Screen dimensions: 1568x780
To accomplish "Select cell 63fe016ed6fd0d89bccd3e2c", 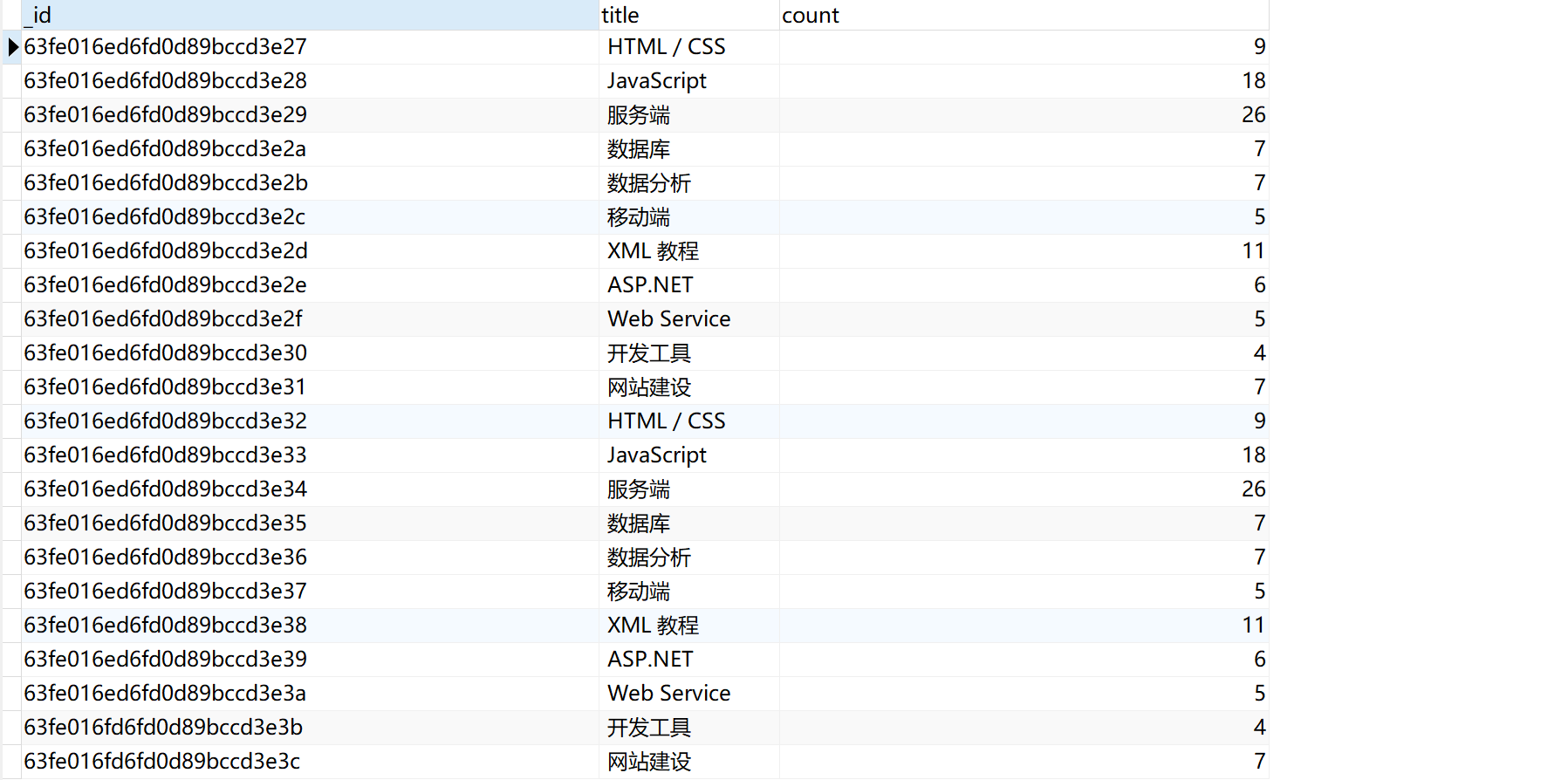I will [x=310, y=217].
